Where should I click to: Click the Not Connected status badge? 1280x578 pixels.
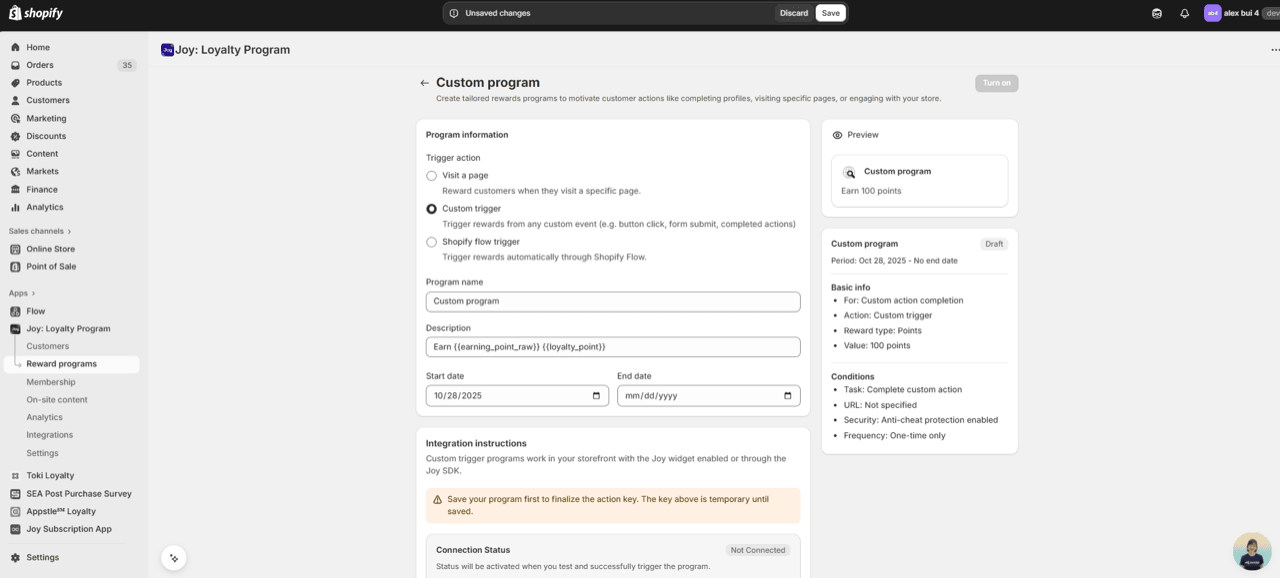tap(758, 550)
